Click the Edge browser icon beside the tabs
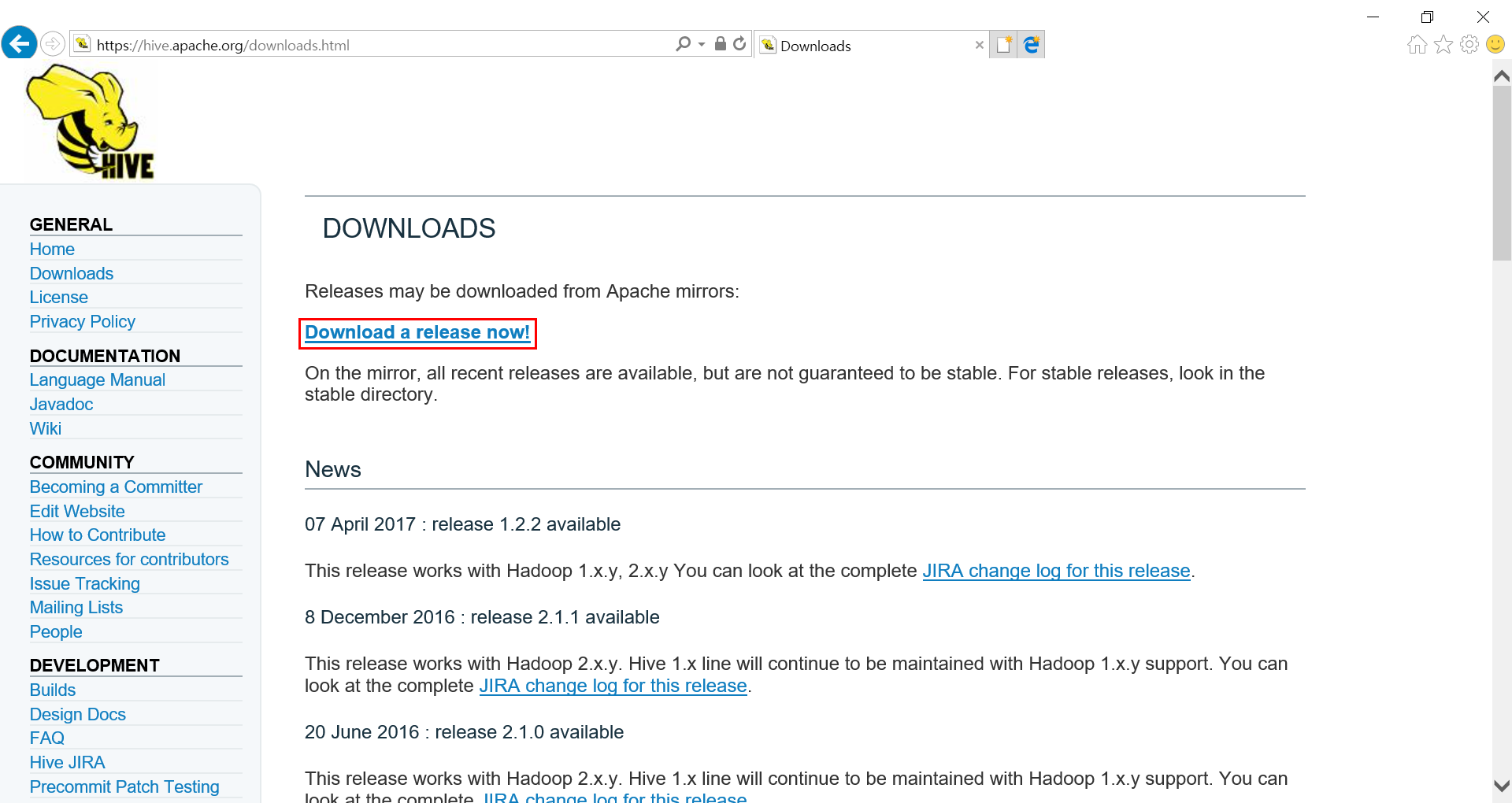Image resolution: width=1512 pixels, height=803 pixels. 1032,45
